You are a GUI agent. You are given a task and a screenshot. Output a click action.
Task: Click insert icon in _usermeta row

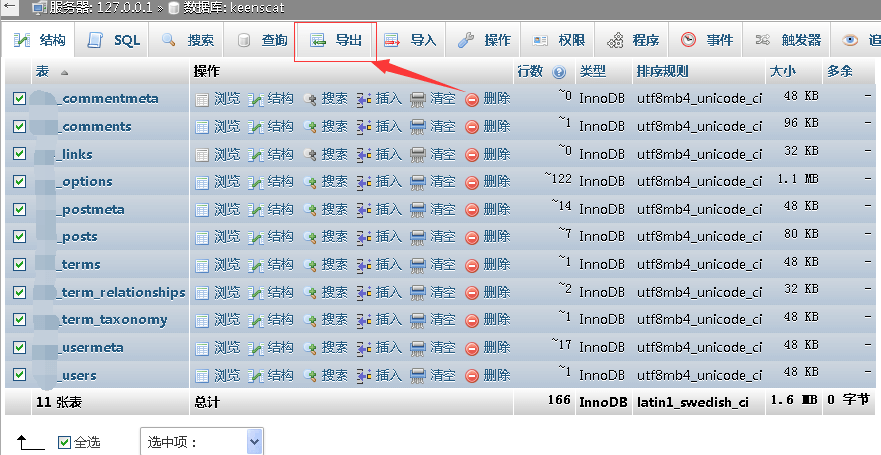click(x=364, y=348)
